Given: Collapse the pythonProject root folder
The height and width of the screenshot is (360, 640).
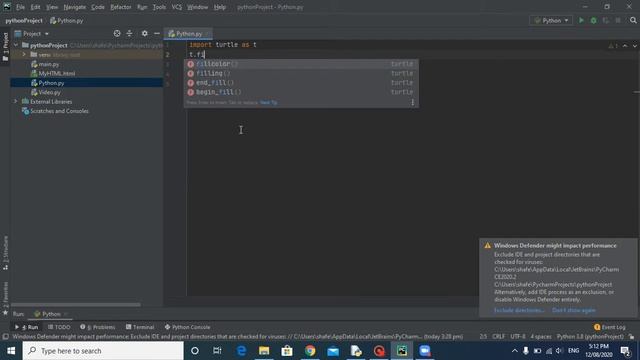Looking at the screenshot, I should click(16, 45).
